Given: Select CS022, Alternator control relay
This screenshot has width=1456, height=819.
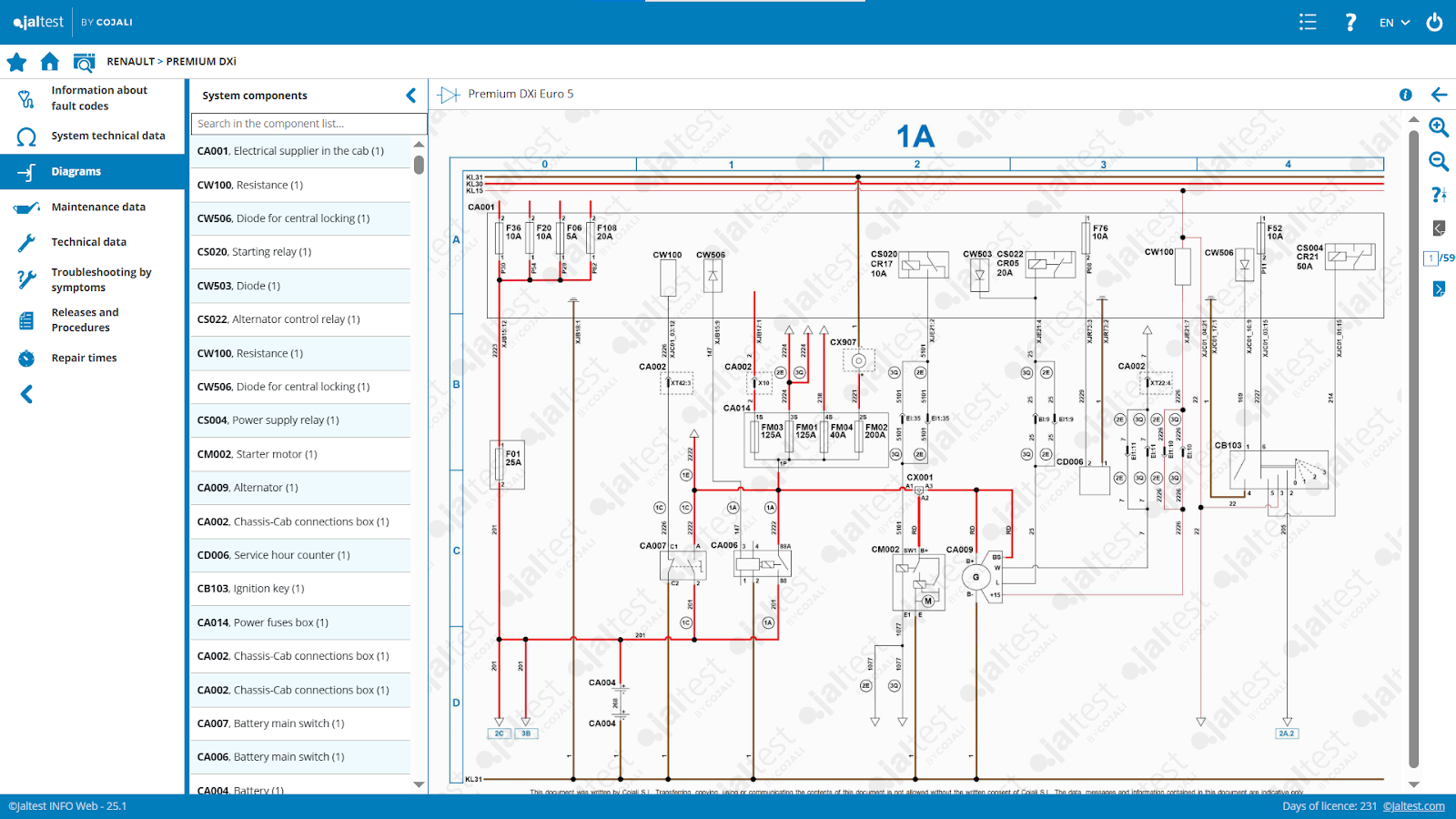Looking at the screenshot, I should point(300,319).
